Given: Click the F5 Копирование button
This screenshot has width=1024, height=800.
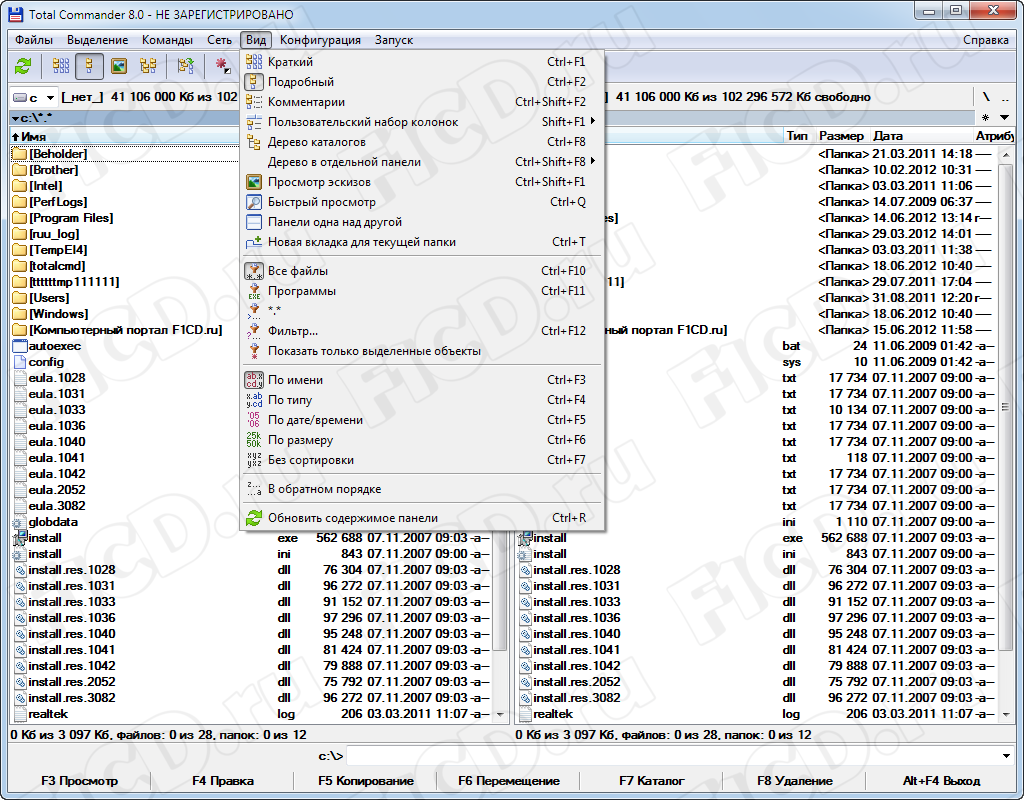Looking at the screenshot, I should pyautogui.click(x=366, y=781).
